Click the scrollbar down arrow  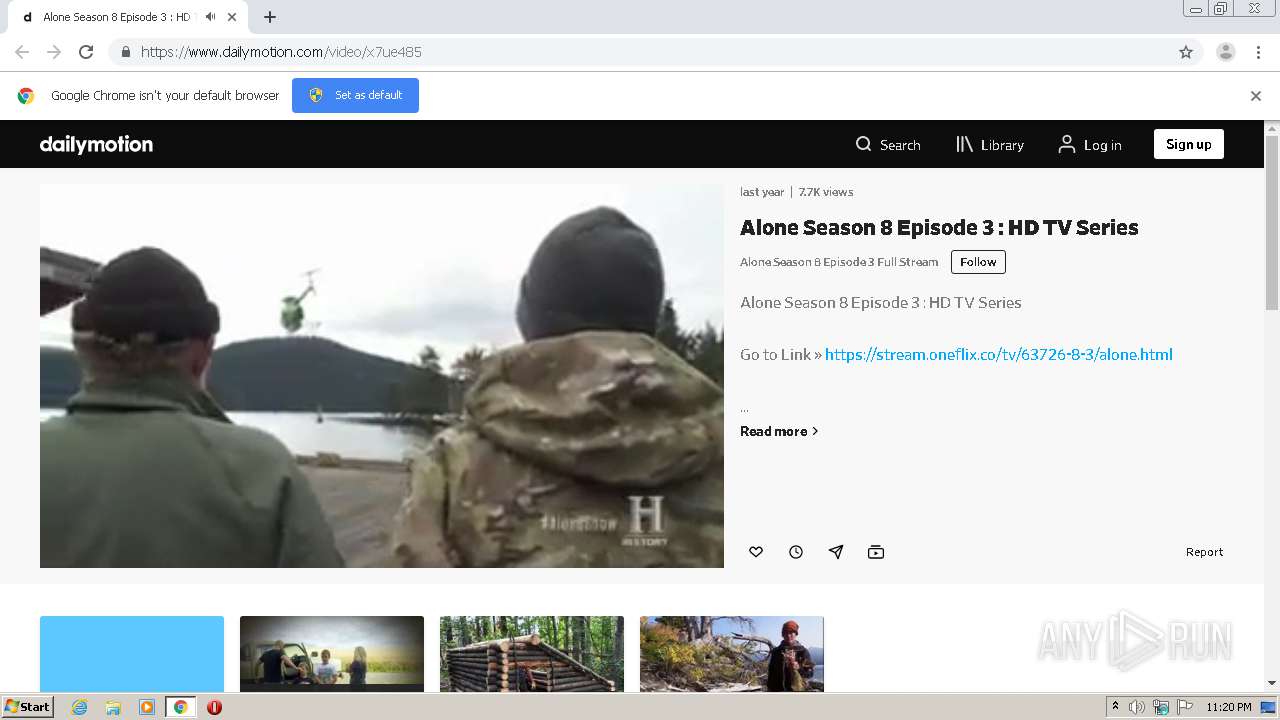(x=1272, y=683)
